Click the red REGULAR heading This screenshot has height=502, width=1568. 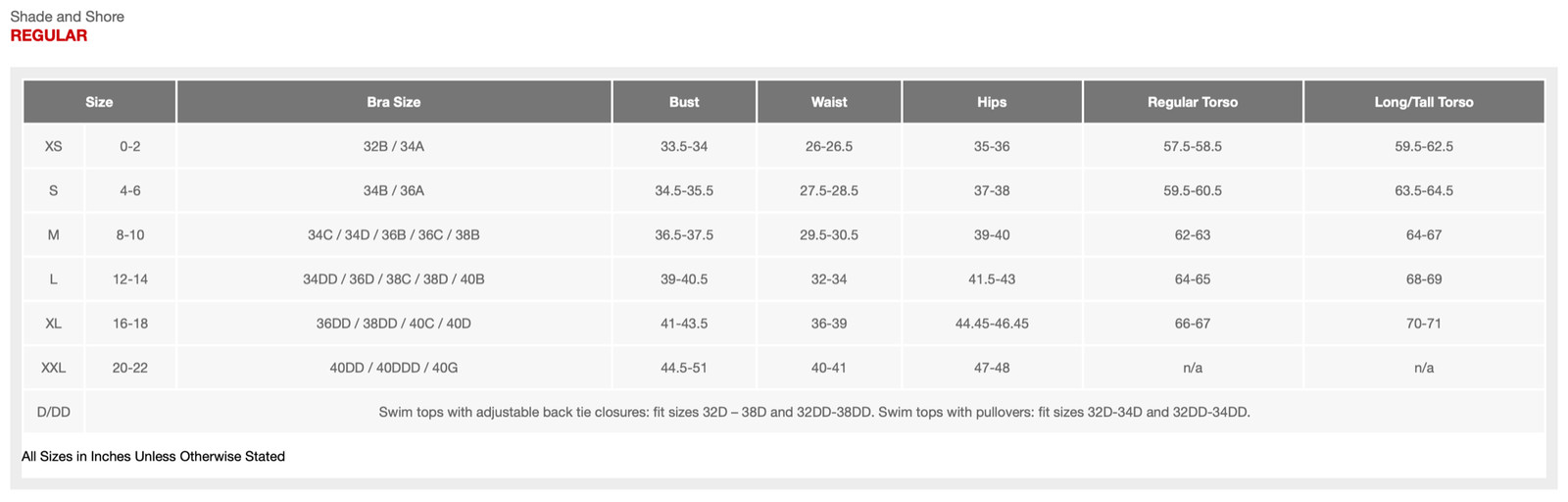pos(49,35)
